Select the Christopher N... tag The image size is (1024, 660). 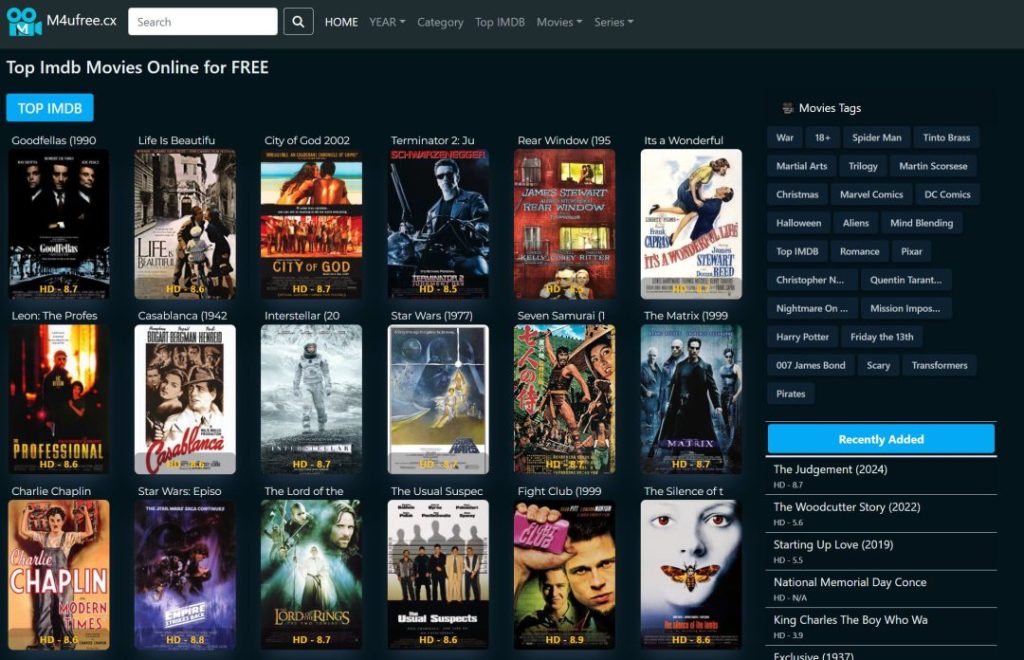[810, 280]
